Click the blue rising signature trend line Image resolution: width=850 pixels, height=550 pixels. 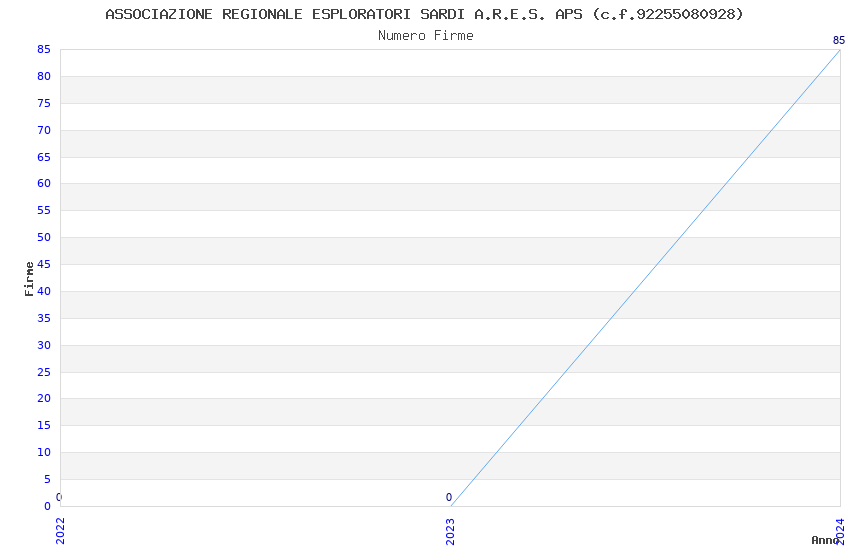tap(645, 278)
